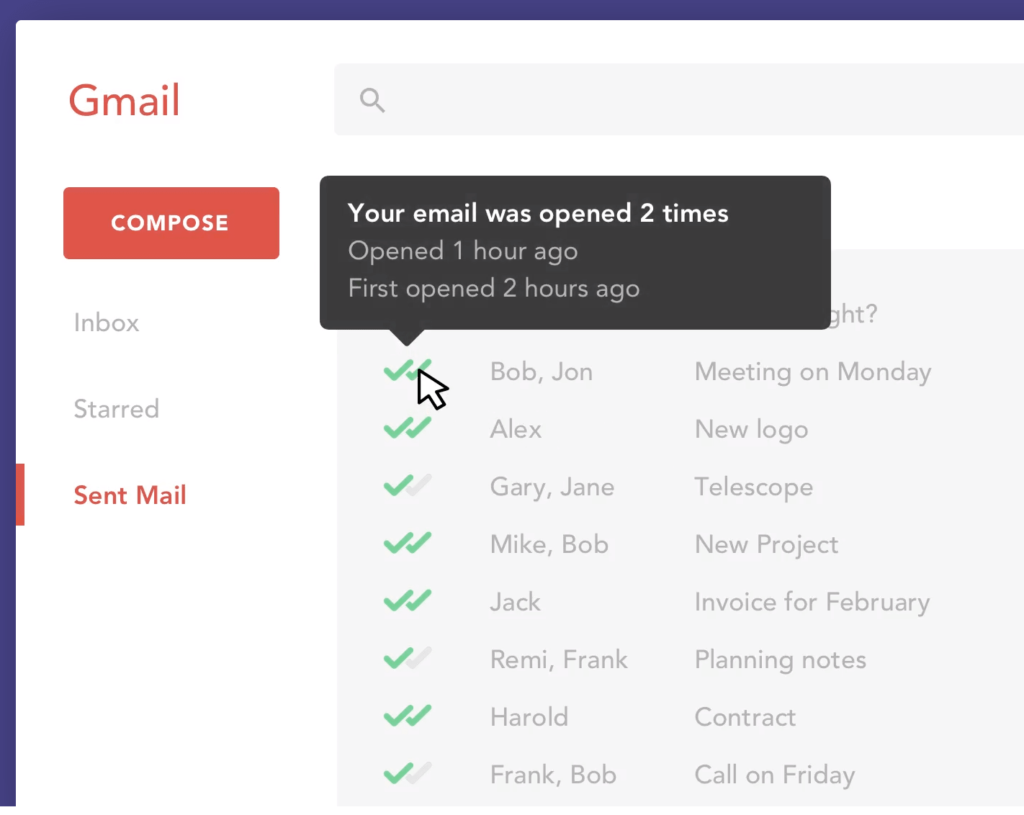Select the New logo email from Alex
Viewport: 1024px width, 815px height.
click(x=751, y=428)
